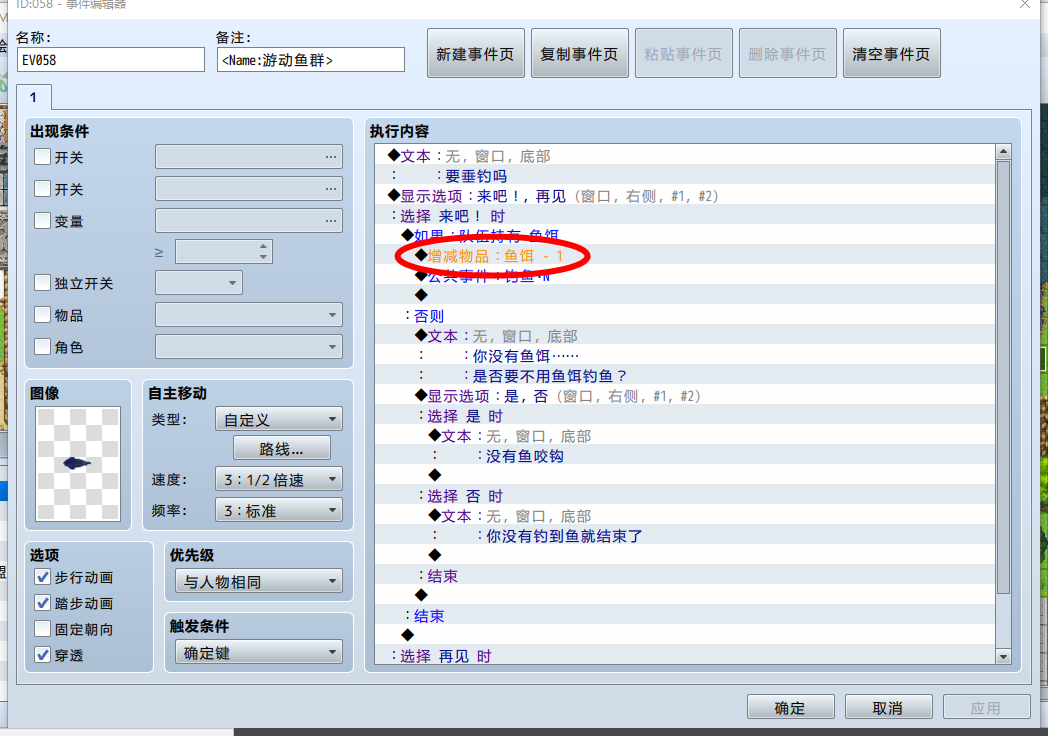Screen dimensions: 1048x736
Task: Toggle the 踏步动画 checkbox
Action: [42, 603]
